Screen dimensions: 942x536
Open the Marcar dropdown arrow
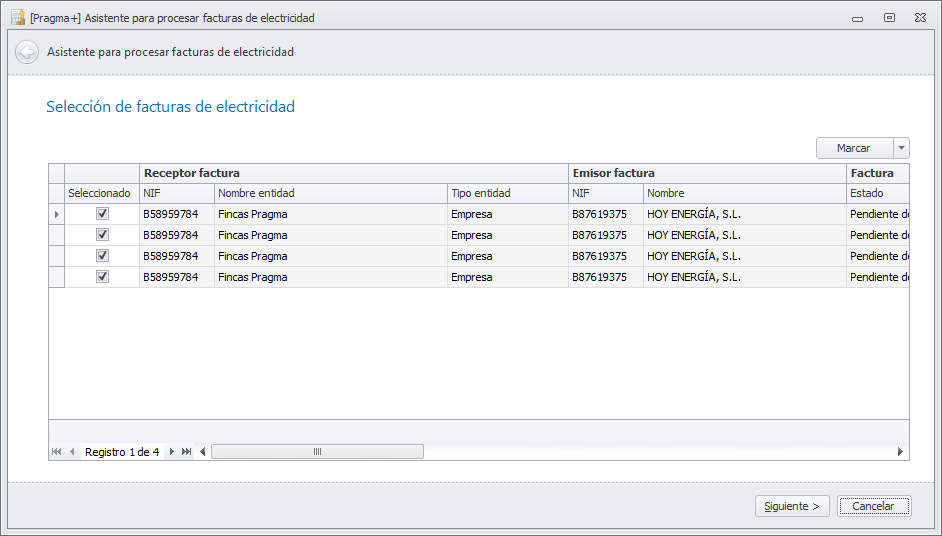point(901,148)
